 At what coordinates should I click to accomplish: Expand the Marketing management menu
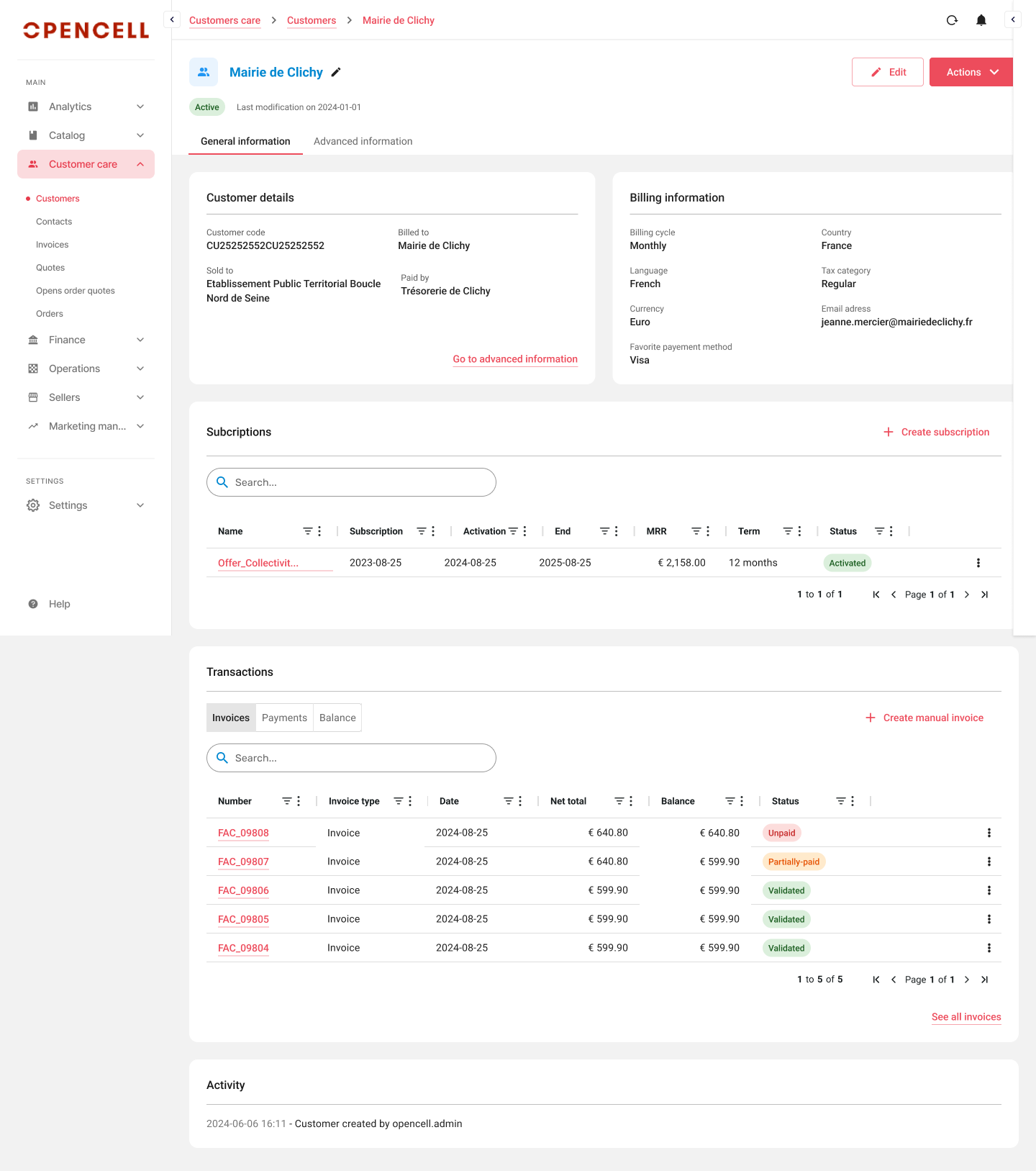[x=86, y=426]
